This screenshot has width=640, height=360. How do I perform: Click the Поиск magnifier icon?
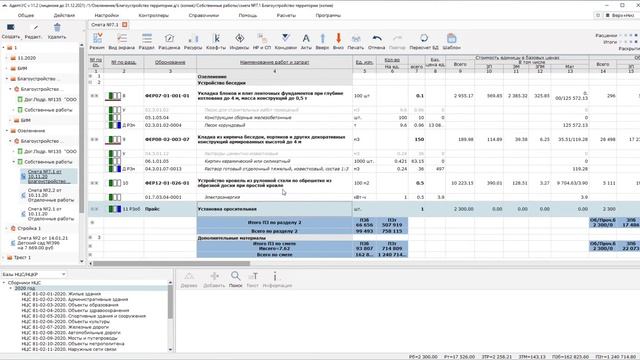[236, 276]
